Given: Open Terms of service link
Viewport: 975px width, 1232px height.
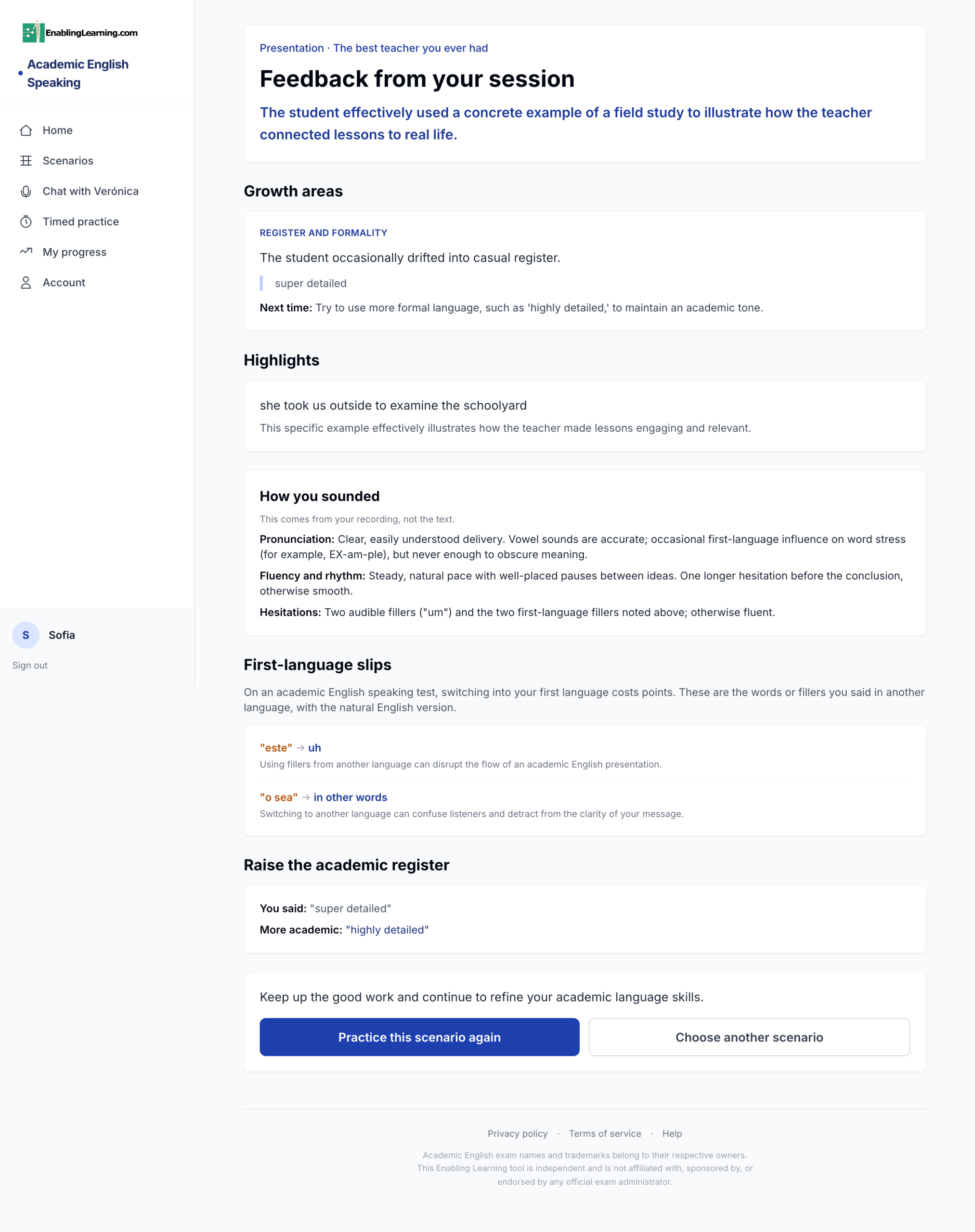Looking at the screenshot, I should click(605, 1134).
